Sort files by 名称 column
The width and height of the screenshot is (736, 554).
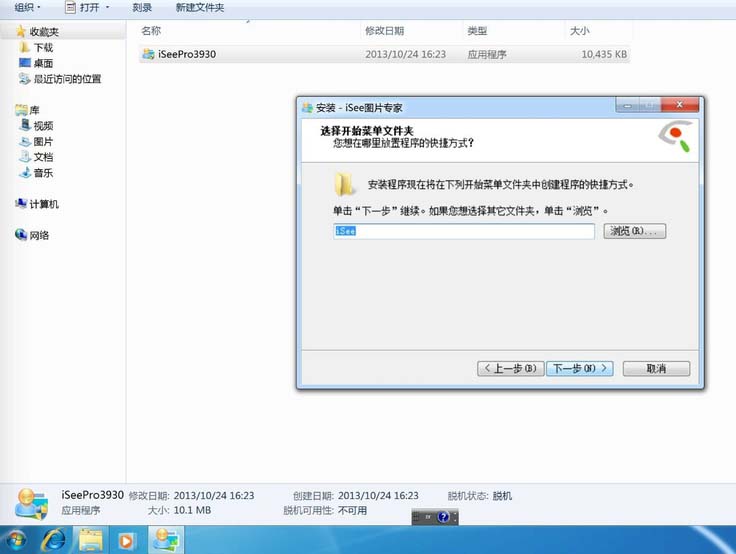pyautogui.click(x=151, y=31)
